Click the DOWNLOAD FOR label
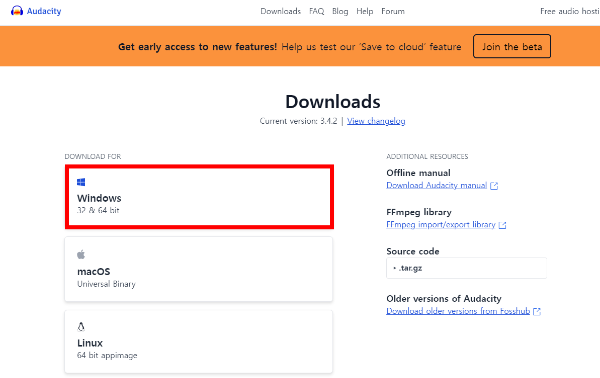Viewport: 600px width, 378px height. click(x=93, y=156)
